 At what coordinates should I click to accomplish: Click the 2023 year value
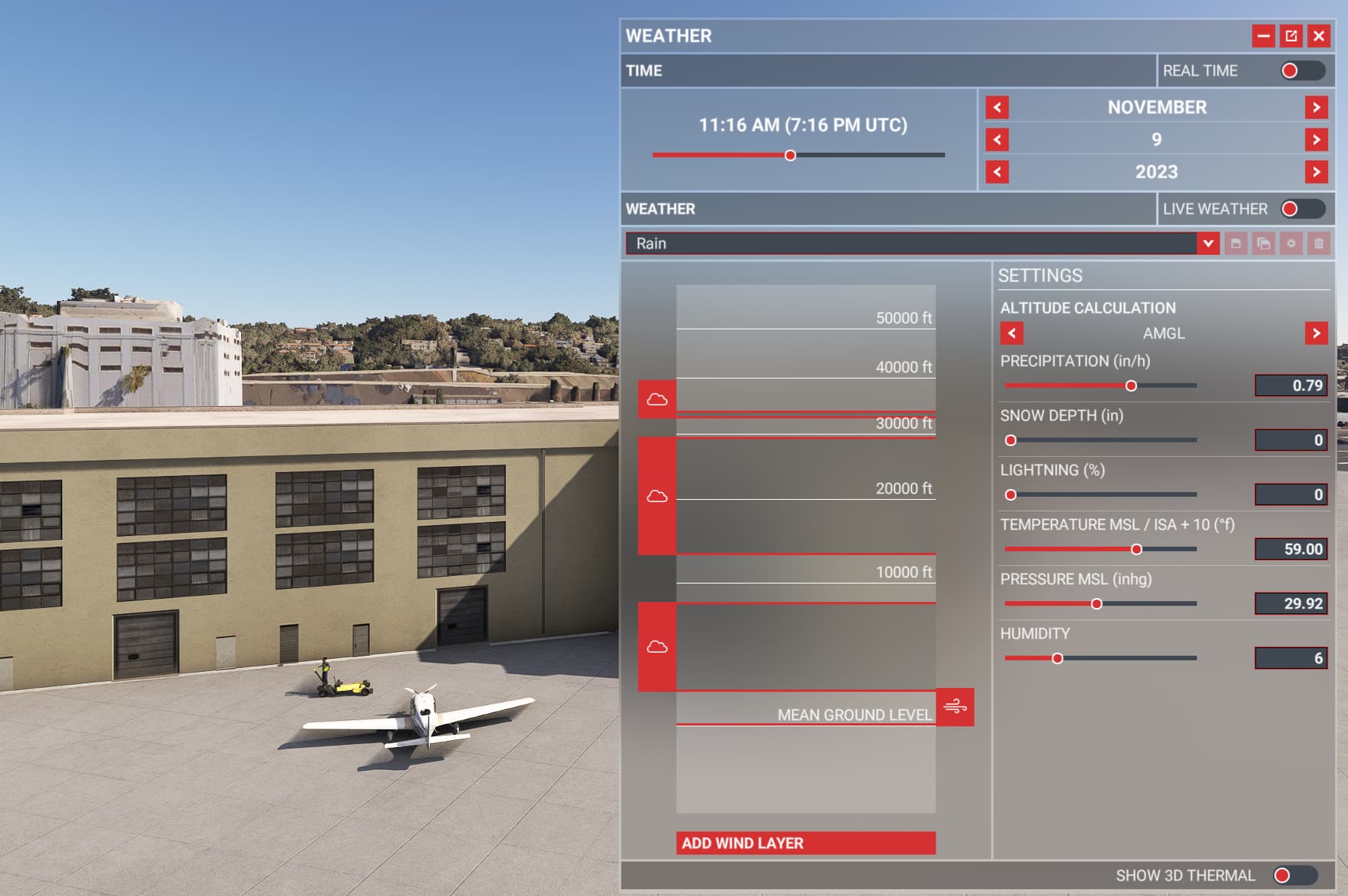tap(1157, 172)
